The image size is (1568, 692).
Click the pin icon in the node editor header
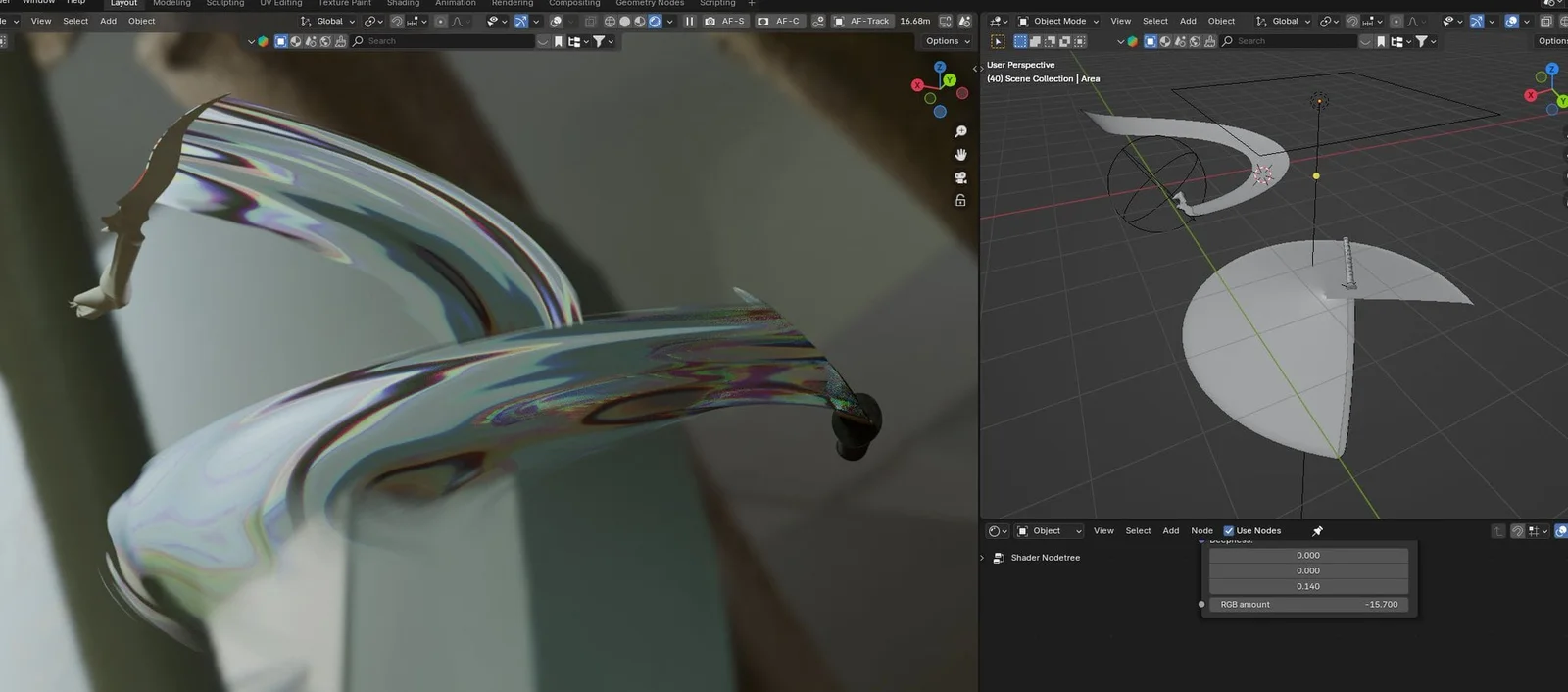click(x=1317, y=531)
